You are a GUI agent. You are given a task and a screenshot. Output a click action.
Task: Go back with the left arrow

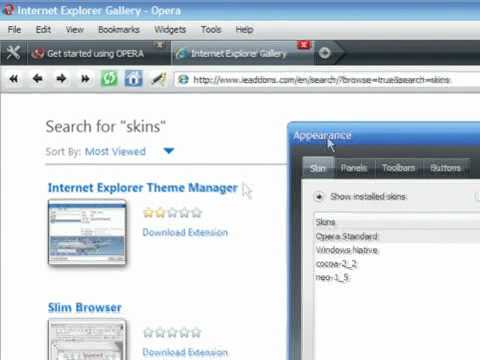pyautogui.click(x=38, y=79)
